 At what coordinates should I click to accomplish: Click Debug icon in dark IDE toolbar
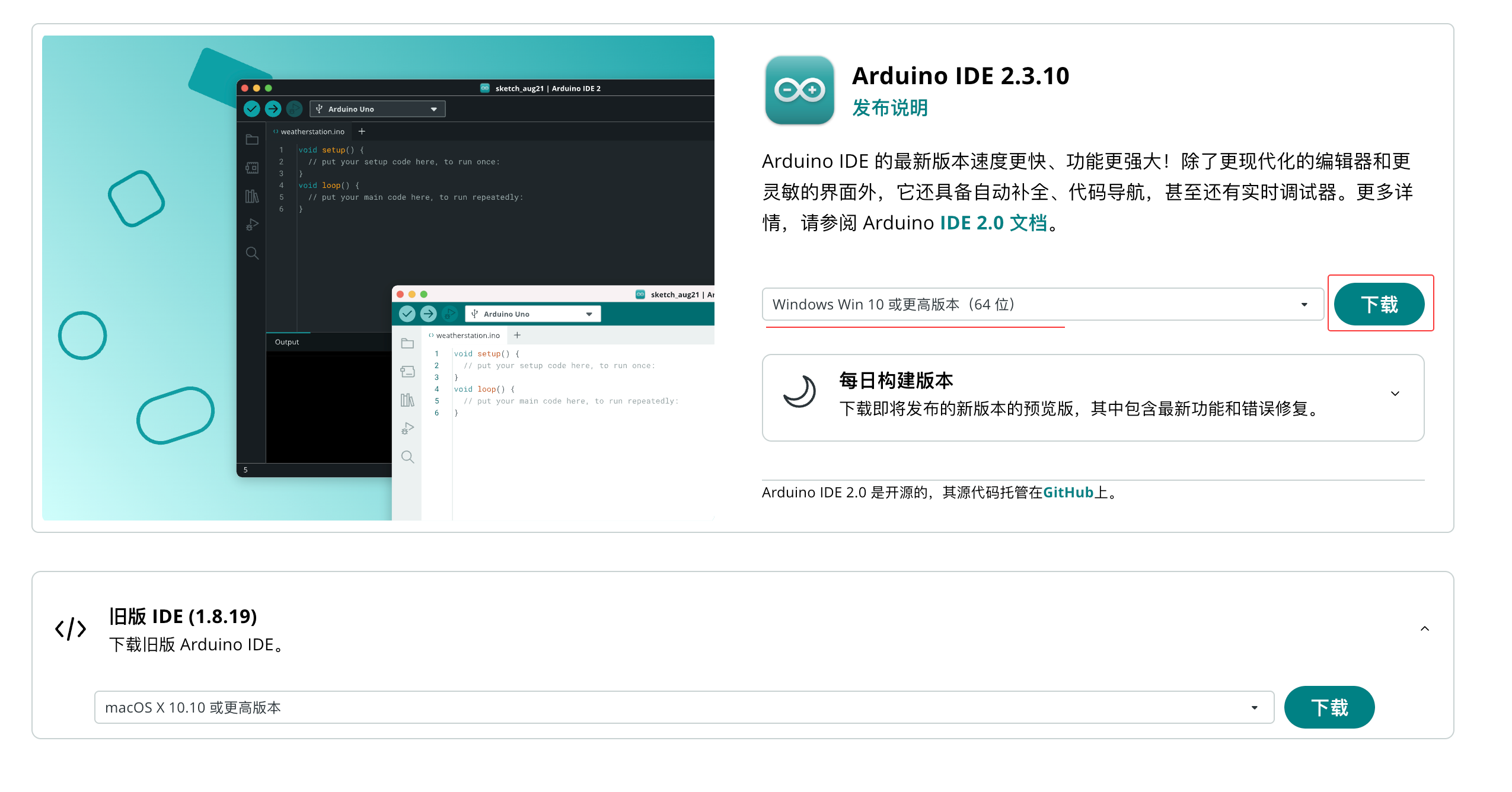[x=294, y=108]
